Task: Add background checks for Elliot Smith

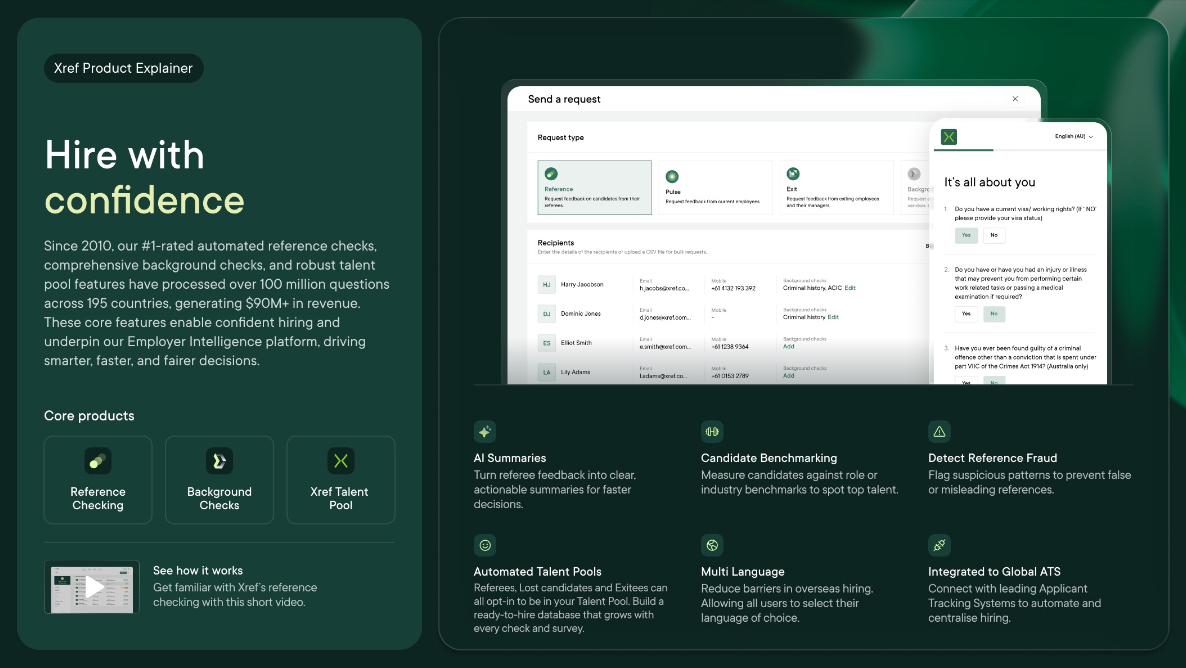Action: (x=788, y=346)
